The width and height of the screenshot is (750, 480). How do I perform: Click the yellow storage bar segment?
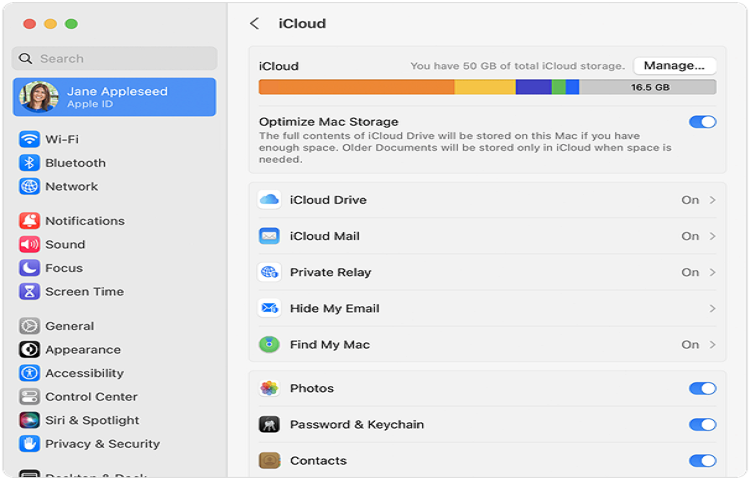point(485,87)
